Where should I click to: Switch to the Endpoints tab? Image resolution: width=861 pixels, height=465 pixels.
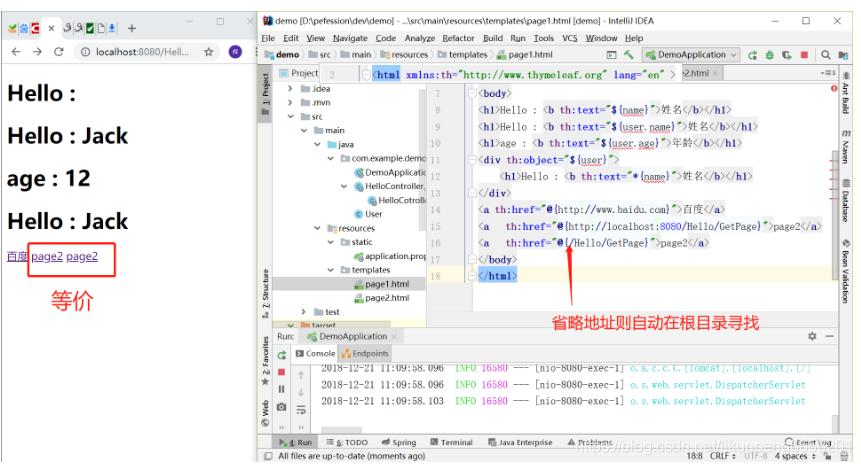(x=365, y=354)
